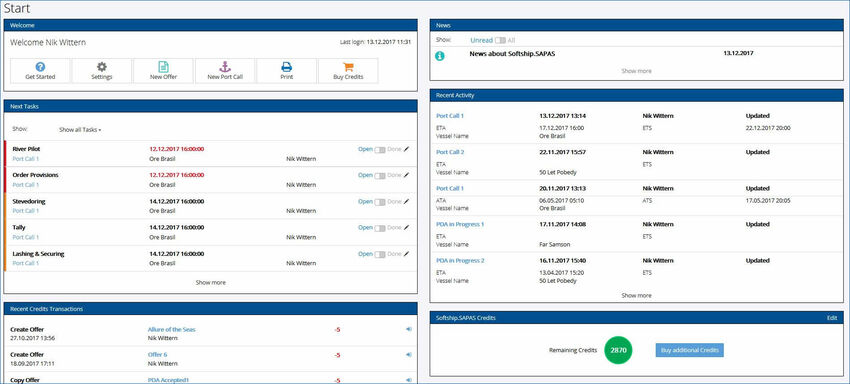
Task: Create a New Offer document
Action: pos(163,71)
